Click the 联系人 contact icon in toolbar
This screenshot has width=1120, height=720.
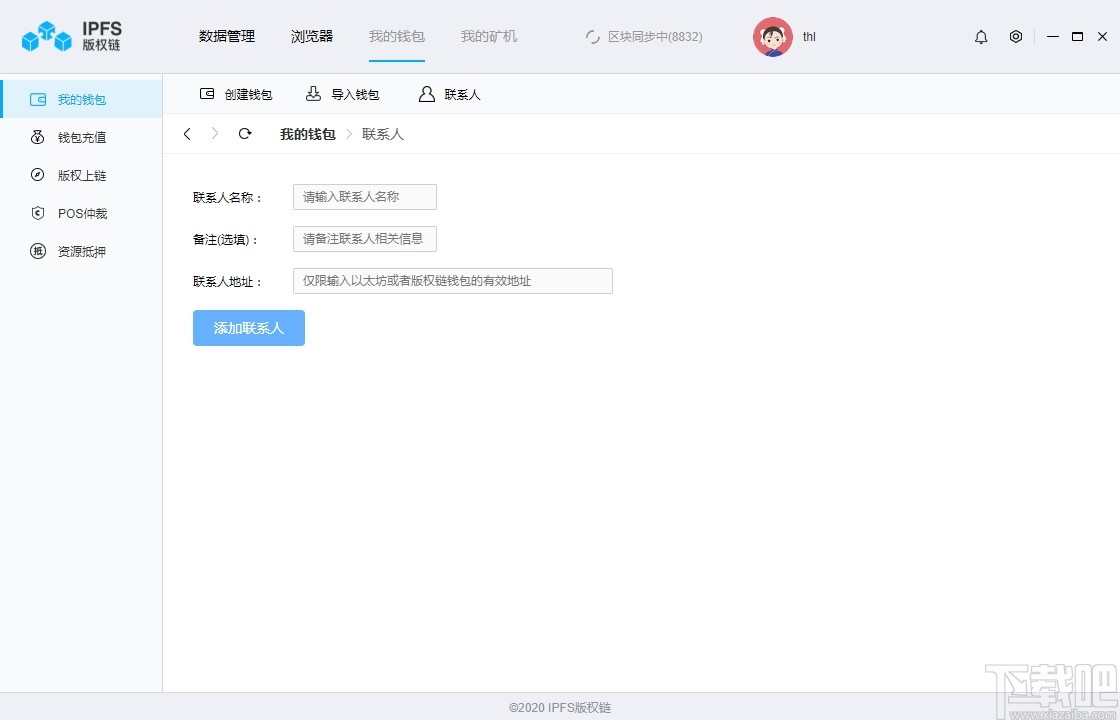tap(427, 94)
